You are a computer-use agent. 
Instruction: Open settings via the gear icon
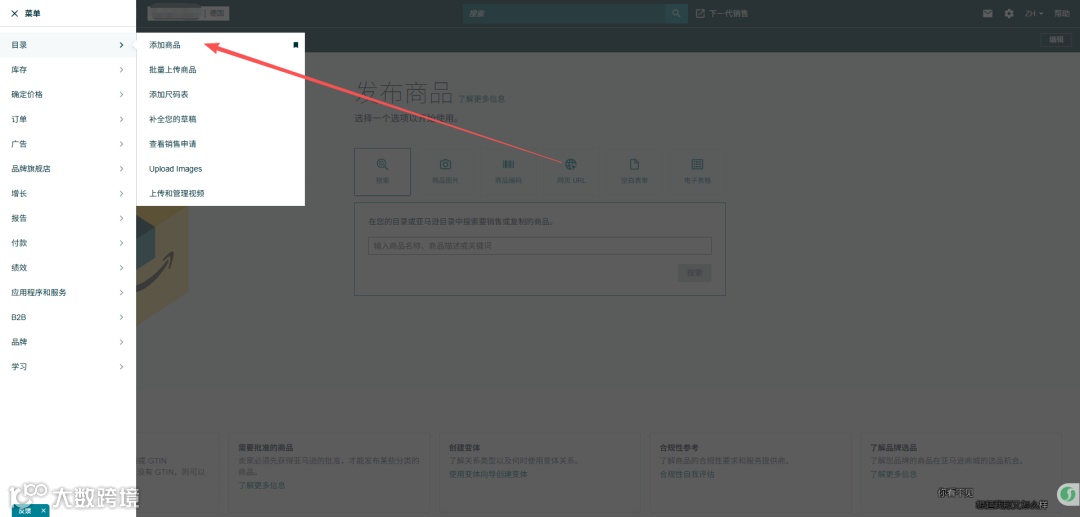point(1009,13)
